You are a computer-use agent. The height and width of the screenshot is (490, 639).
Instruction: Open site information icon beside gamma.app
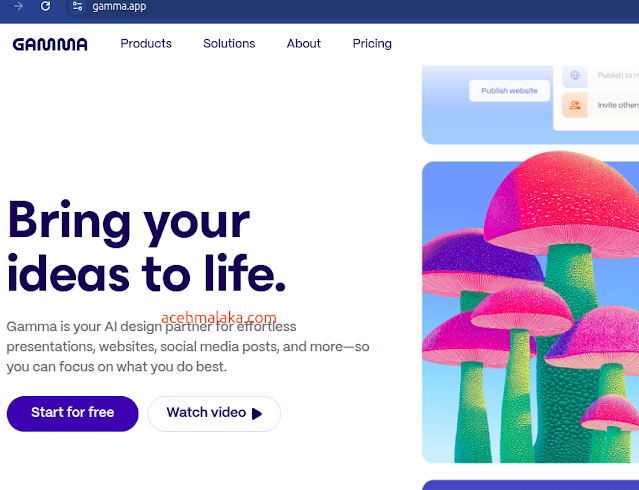point(77,6)
